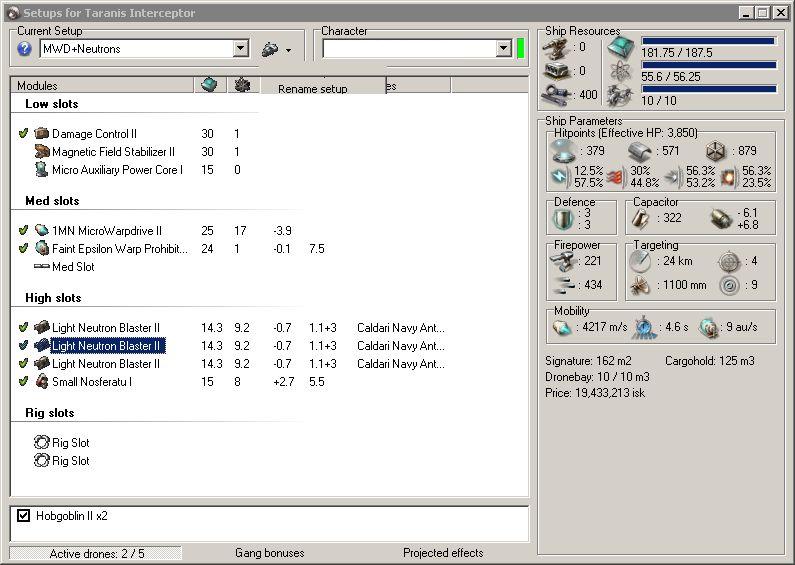Click the first Light Neutron Blaster icon
Screen dimensions: 795x565
pos(42,327)
